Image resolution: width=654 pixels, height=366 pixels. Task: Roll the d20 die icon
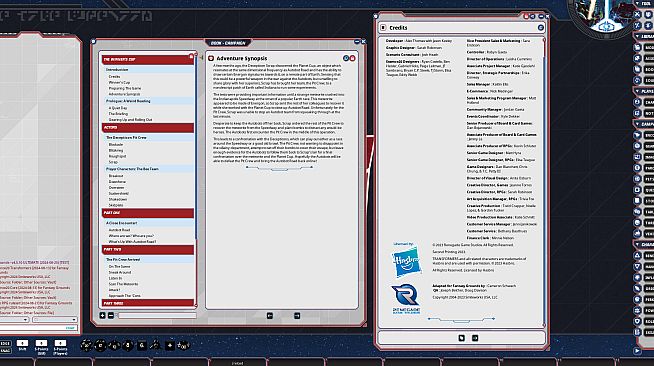click(x=86, y=345)
